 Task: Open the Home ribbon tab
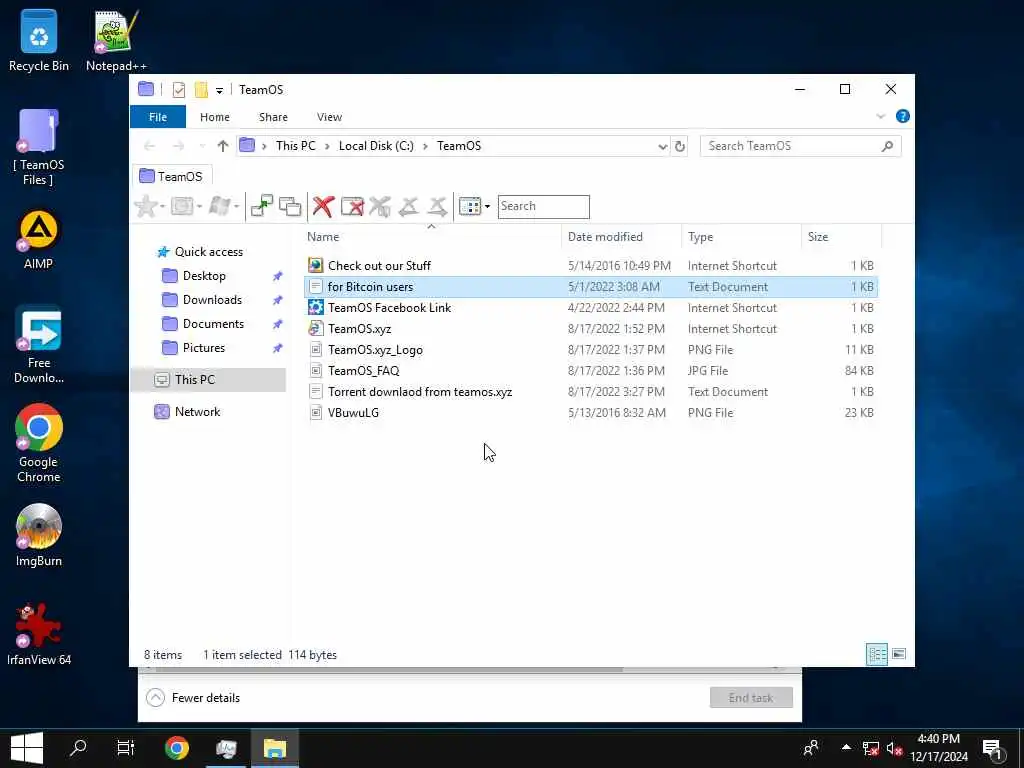[x=215, y=117]
